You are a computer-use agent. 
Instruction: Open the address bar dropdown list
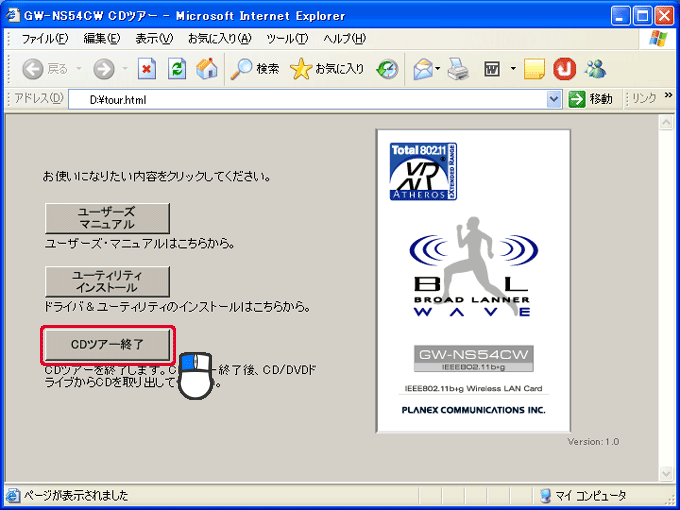(553, 99)
